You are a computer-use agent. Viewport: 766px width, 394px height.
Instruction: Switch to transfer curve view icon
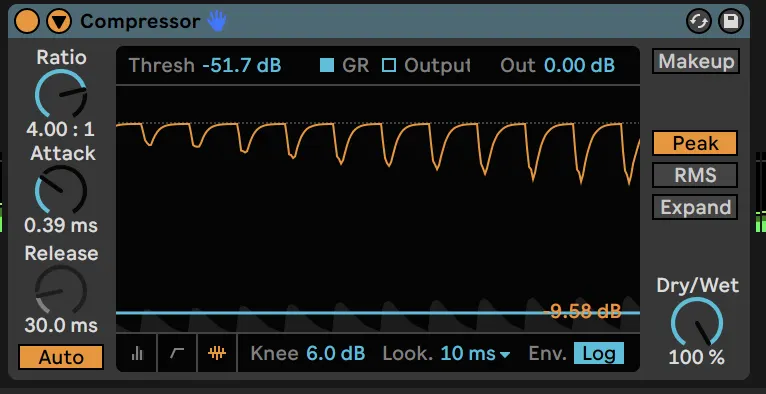177,353
